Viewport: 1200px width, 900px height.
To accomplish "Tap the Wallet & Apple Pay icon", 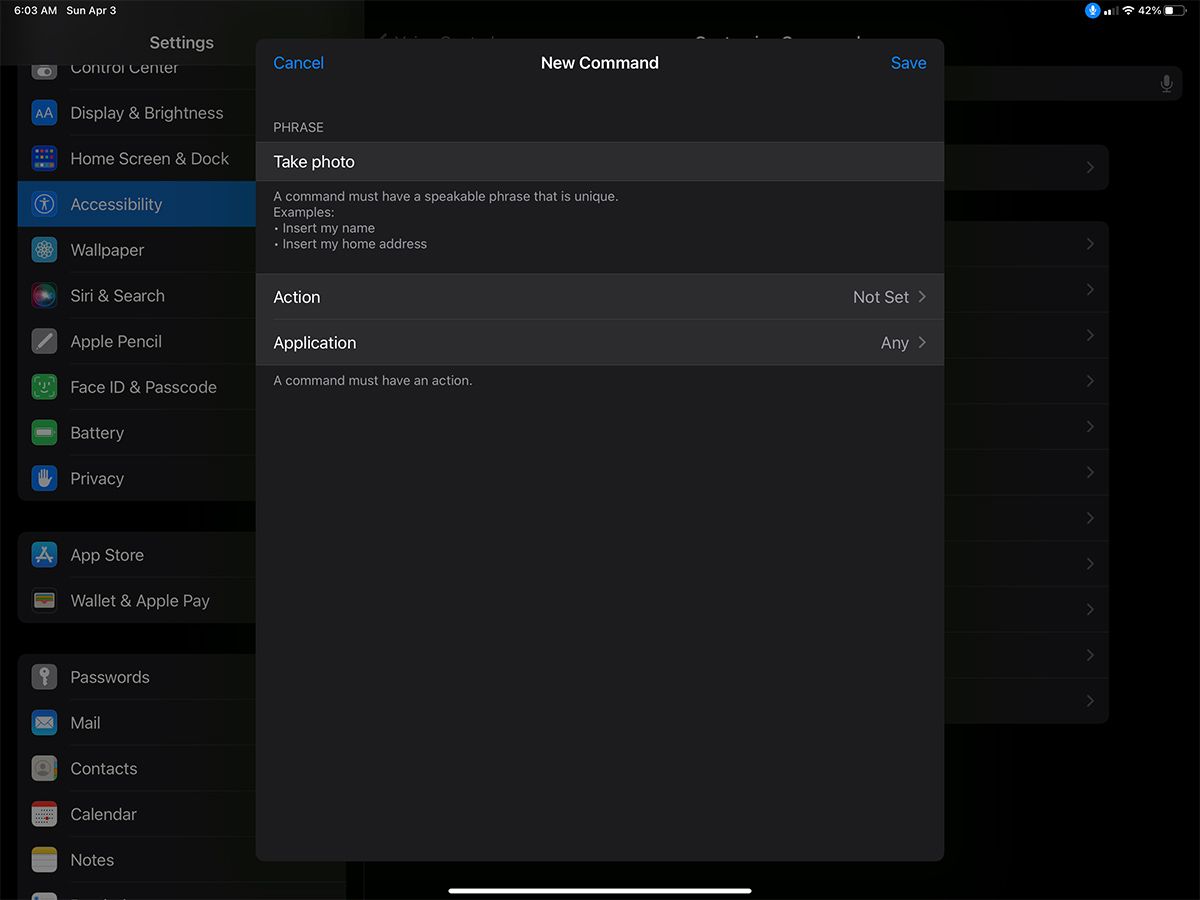I will tap(44, 601).
